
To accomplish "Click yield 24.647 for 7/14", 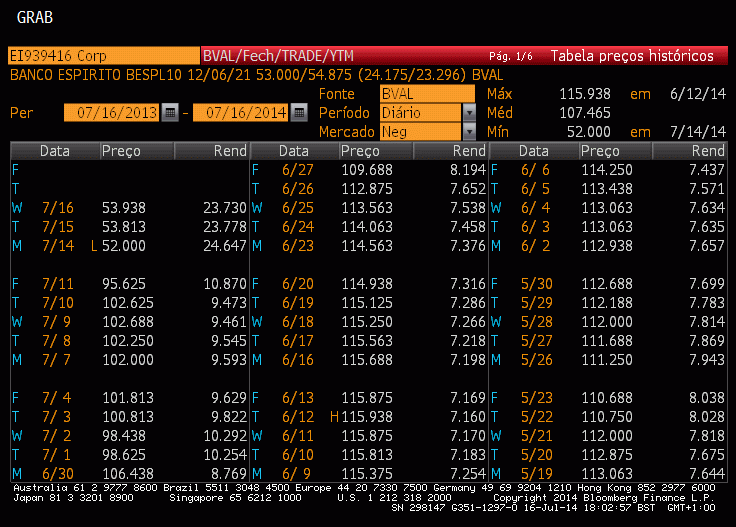I will click(x=225, y=246).
